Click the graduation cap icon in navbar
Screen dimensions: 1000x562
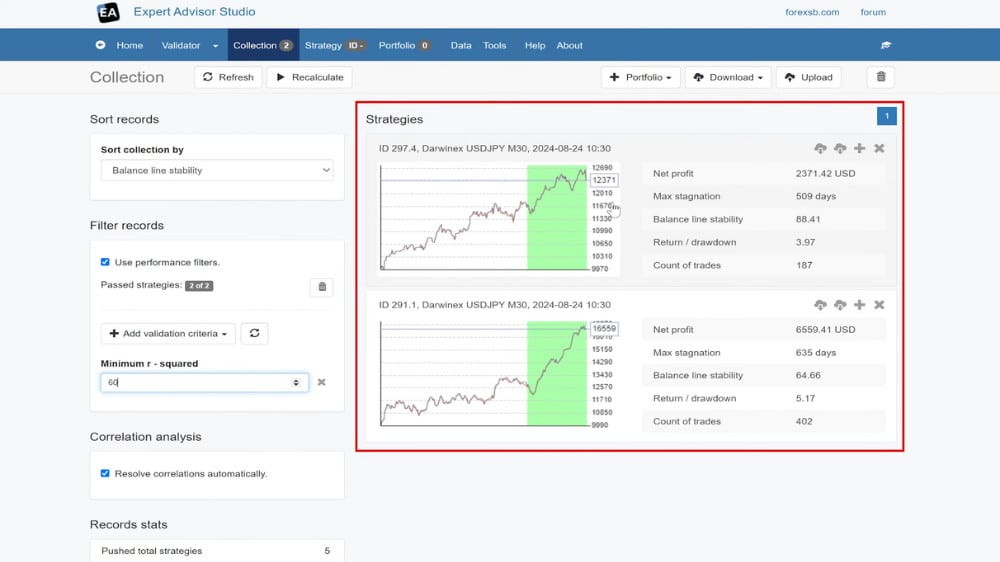(x=885, y=45)
